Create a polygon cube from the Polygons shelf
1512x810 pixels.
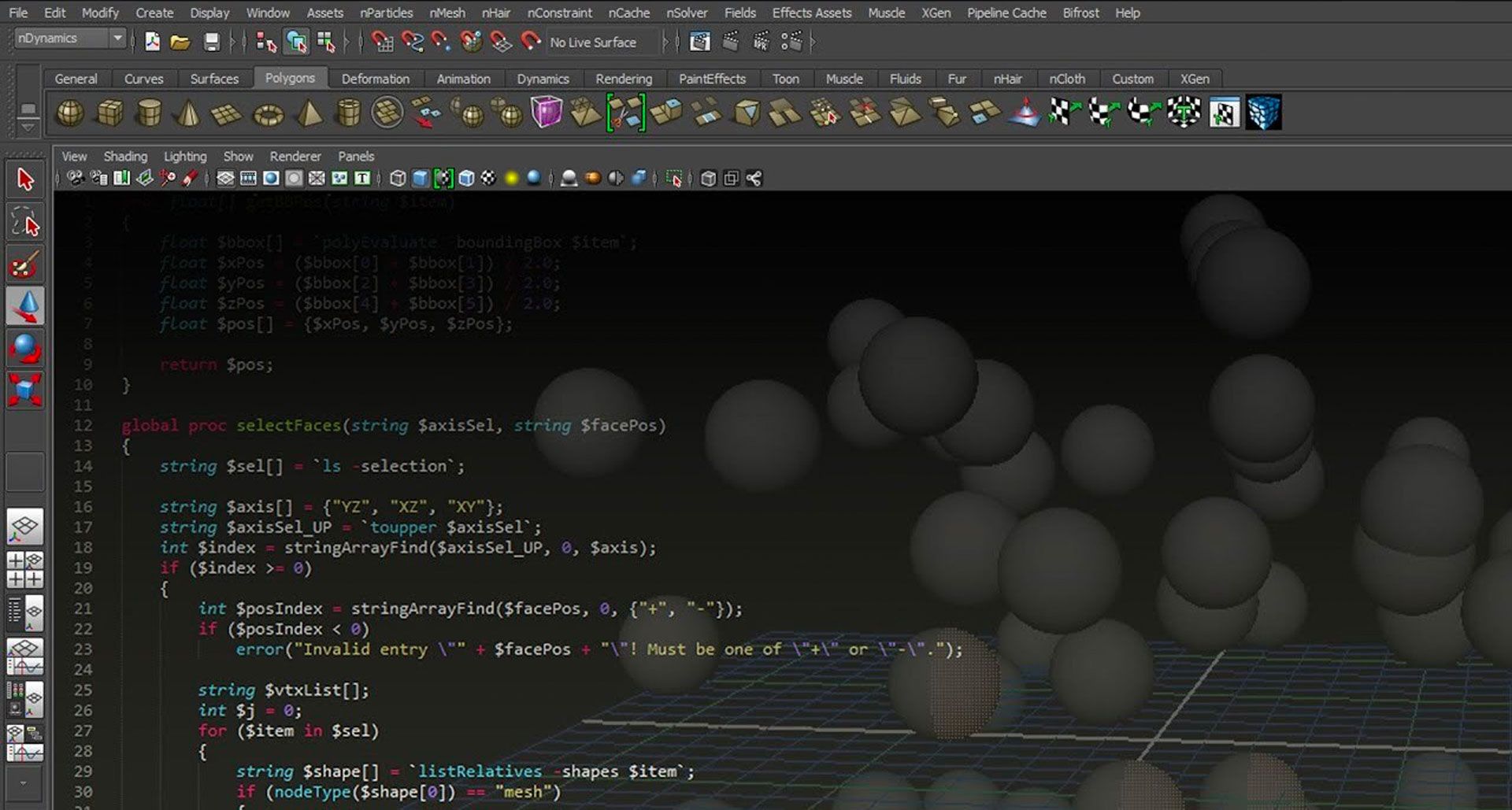pyautogui.click(x=109, y=113)
